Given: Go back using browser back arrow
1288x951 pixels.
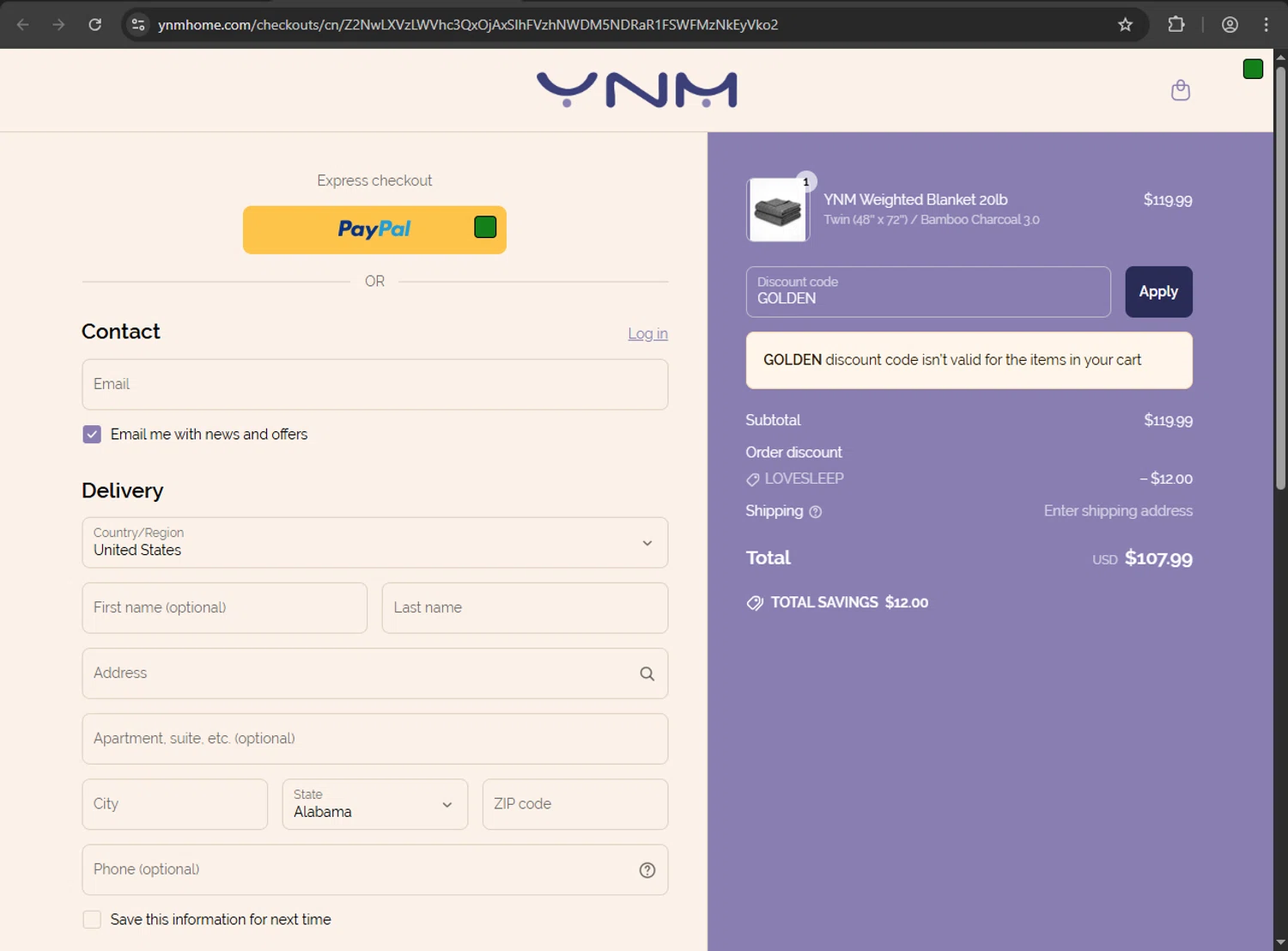Looking at the screenshot, I should [x=23, y=25].
